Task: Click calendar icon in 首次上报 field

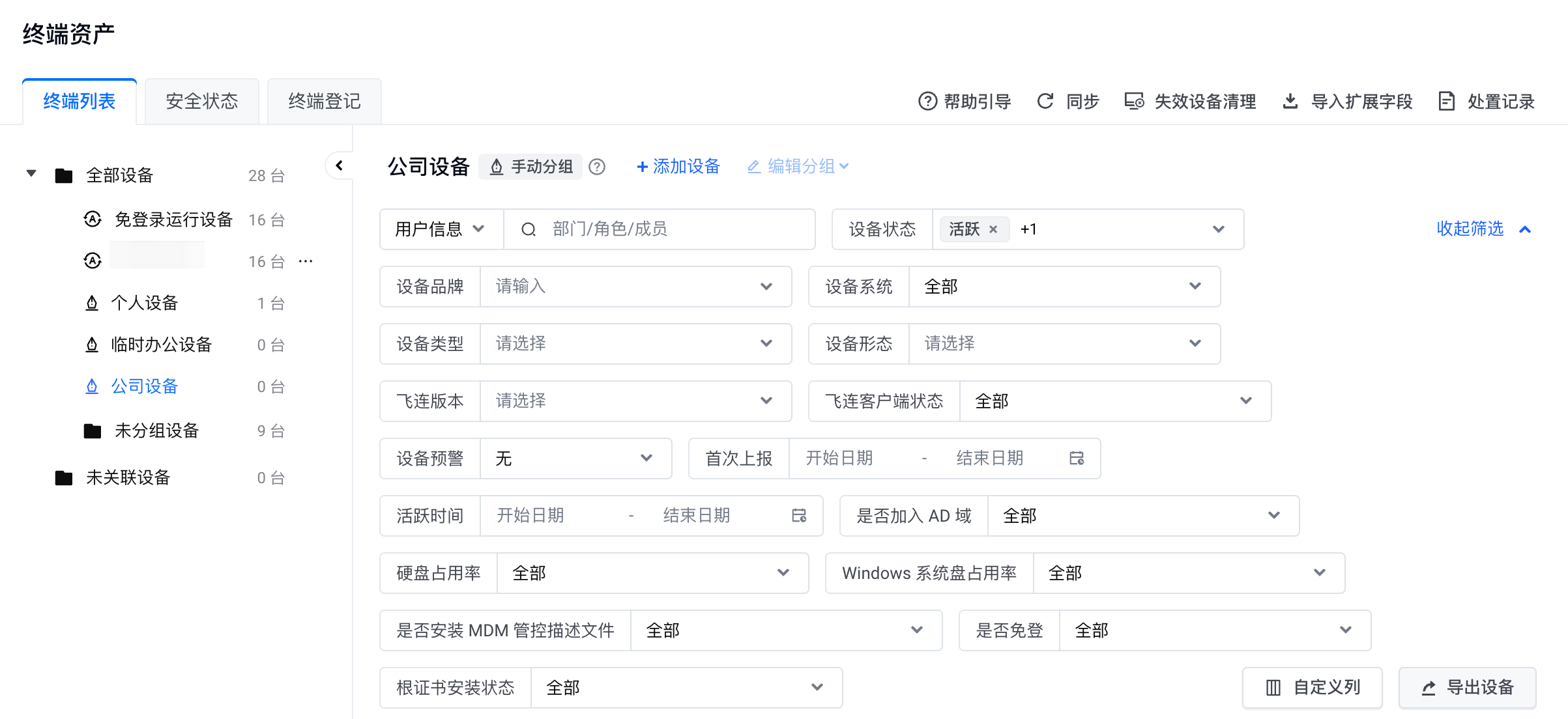Action: (x=1077, y=458)
